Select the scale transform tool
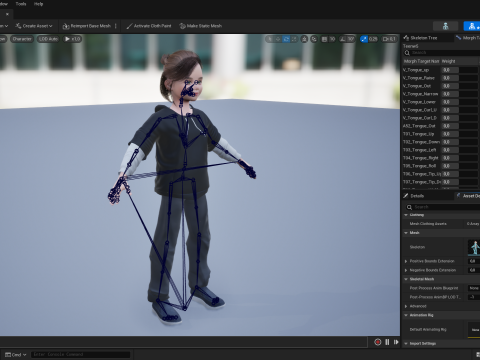The image size is (480, 360). (294, 39)
